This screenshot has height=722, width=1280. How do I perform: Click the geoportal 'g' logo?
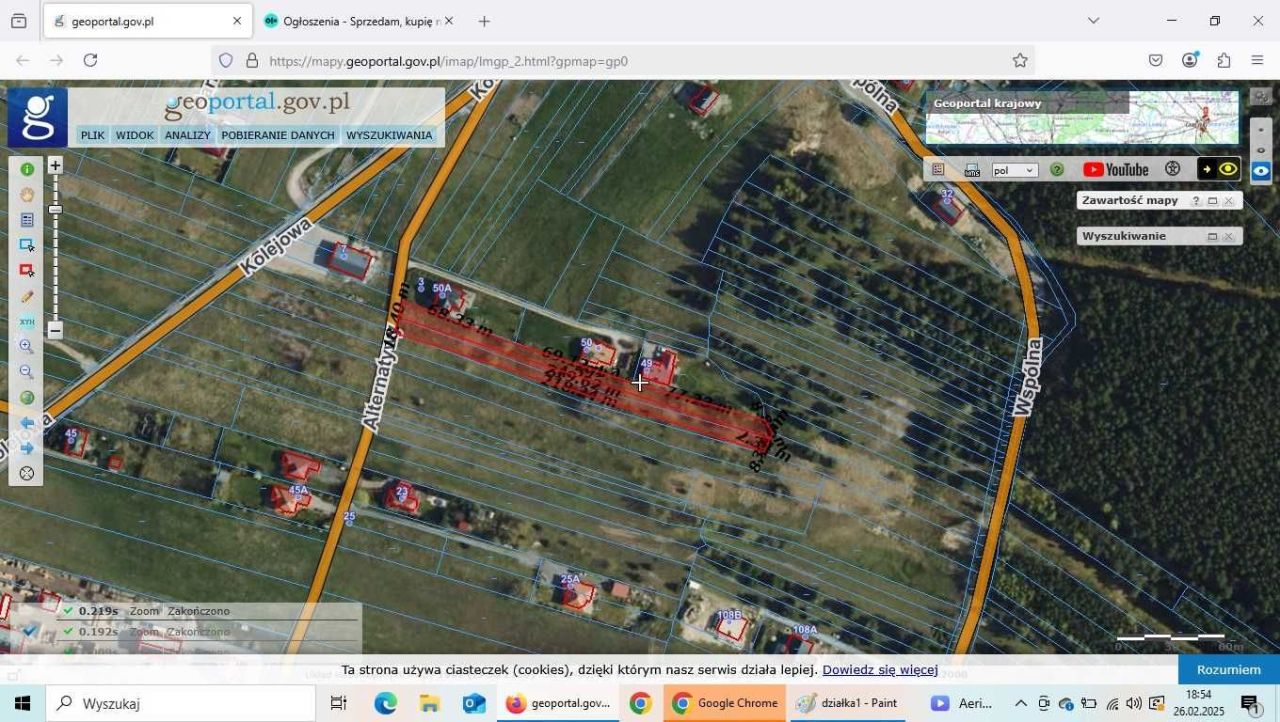38,117
